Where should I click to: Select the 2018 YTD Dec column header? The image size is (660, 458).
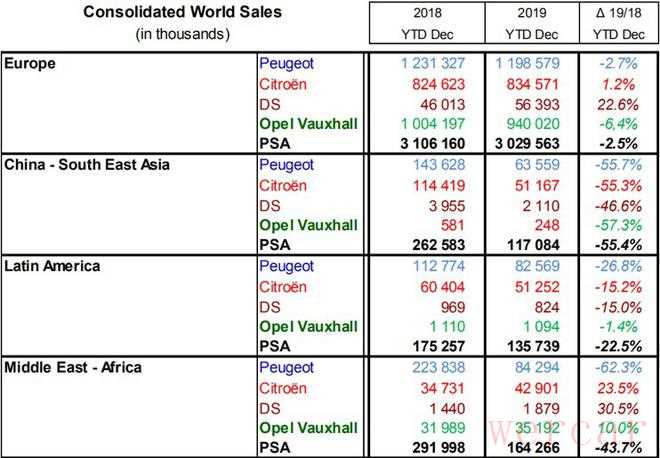(x=426, y=22)
